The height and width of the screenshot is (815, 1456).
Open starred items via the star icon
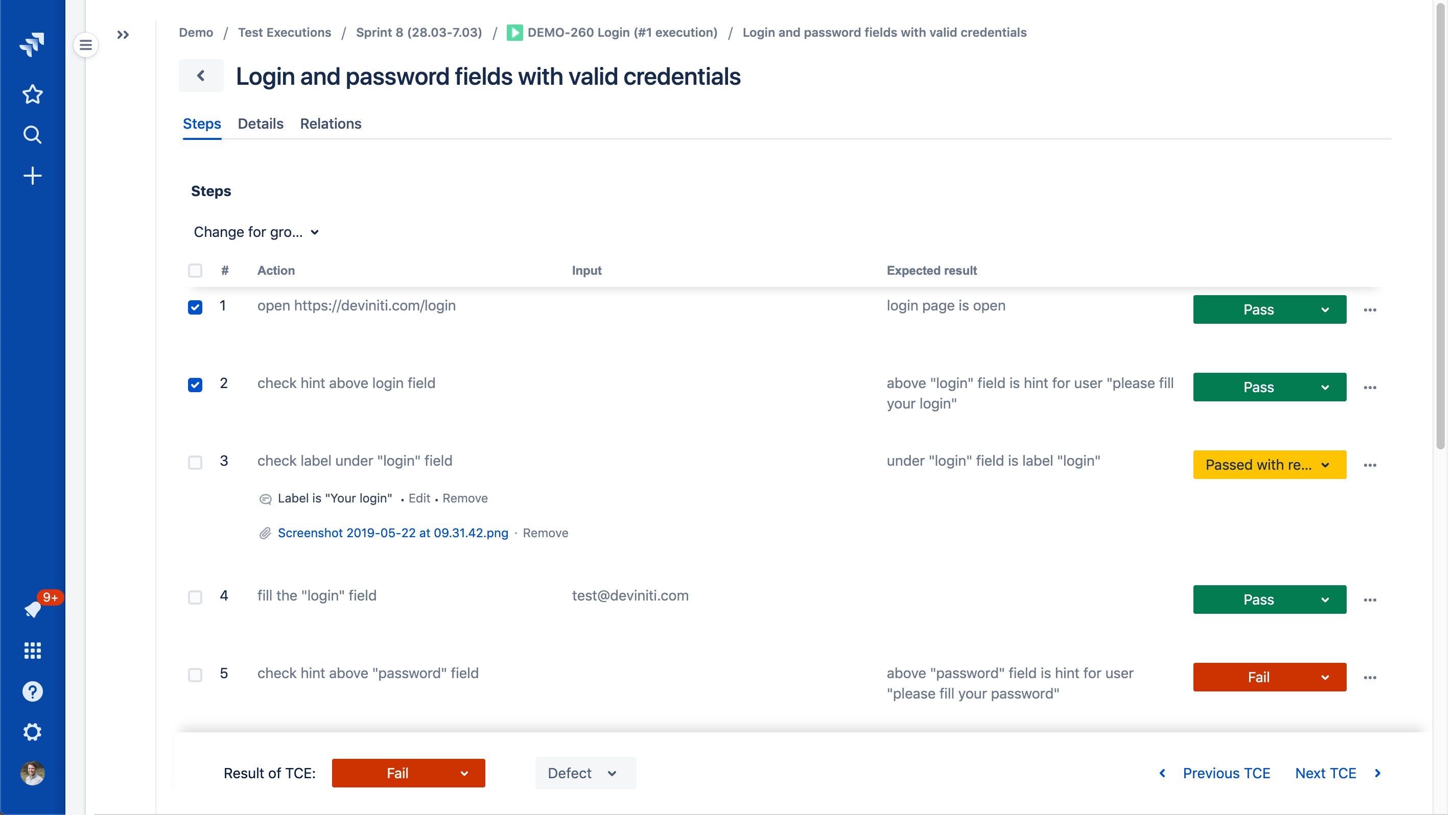coord(32,94)
